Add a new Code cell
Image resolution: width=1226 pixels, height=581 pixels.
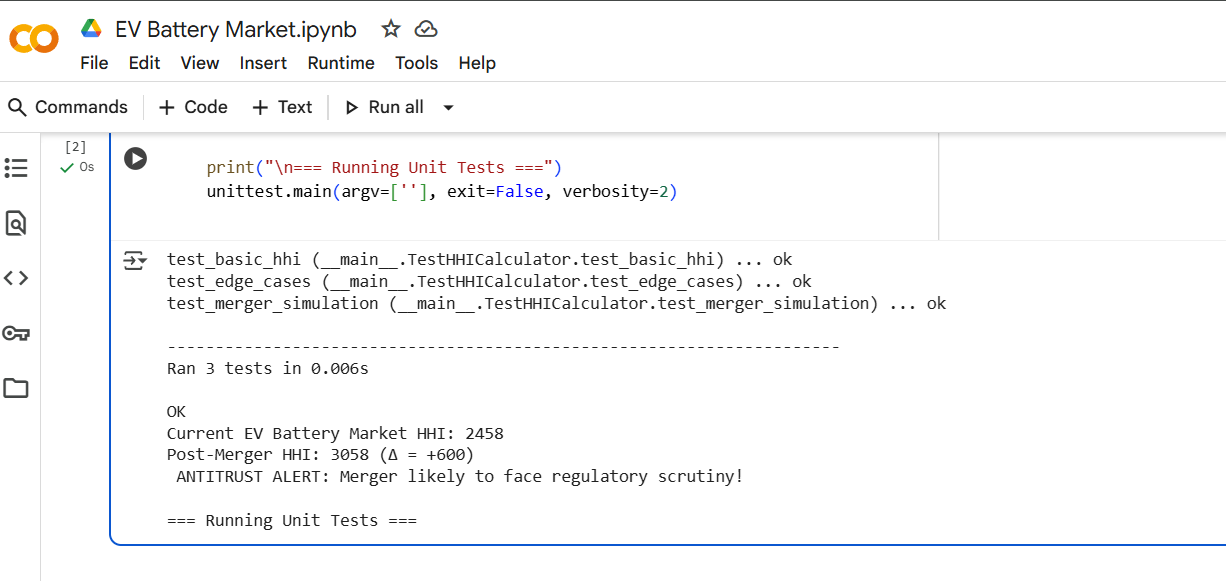(x=193, y=107)
